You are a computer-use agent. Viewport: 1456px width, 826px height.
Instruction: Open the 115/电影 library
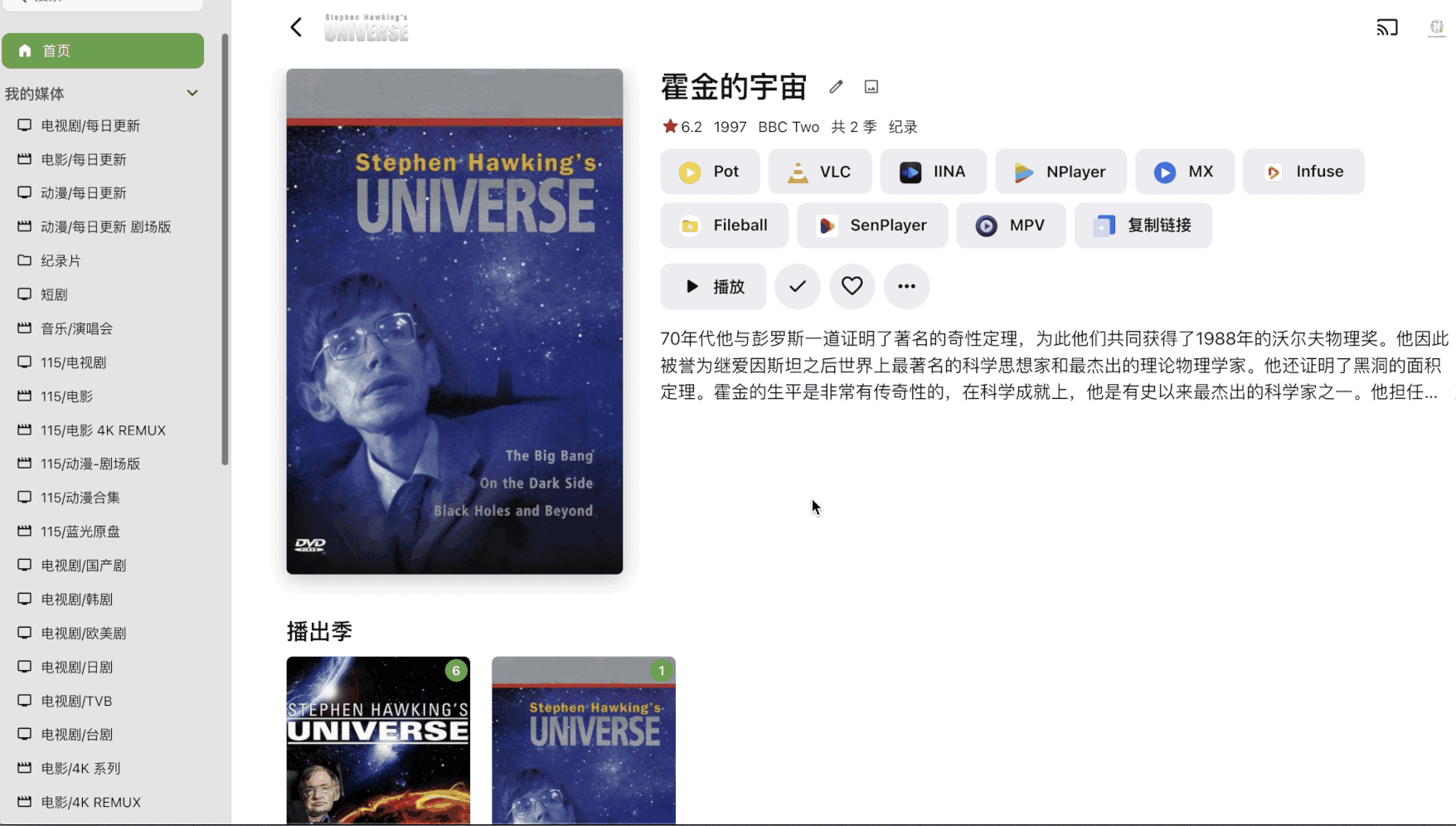coord(103,396)
